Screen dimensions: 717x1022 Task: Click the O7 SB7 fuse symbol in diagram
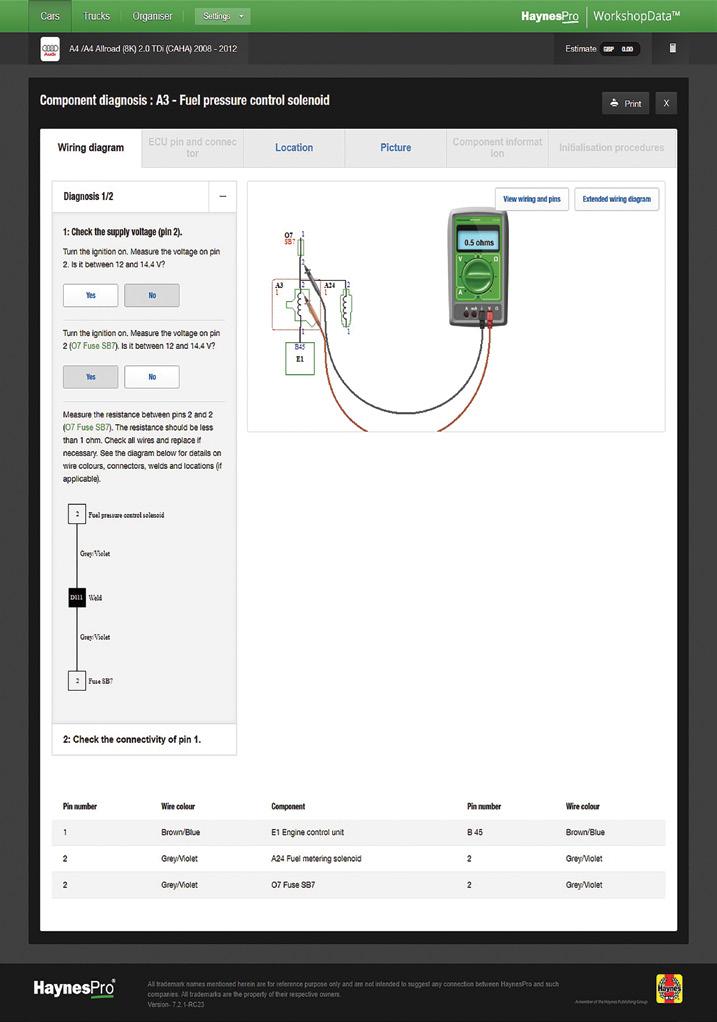tap(301, 246)
